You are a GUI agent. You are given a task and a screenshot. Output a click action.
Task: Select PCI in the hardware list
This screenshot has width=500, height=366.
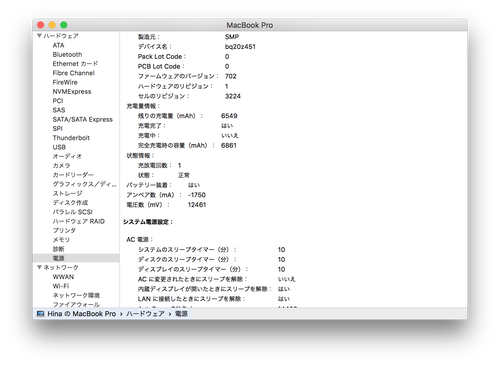(58, 101)
